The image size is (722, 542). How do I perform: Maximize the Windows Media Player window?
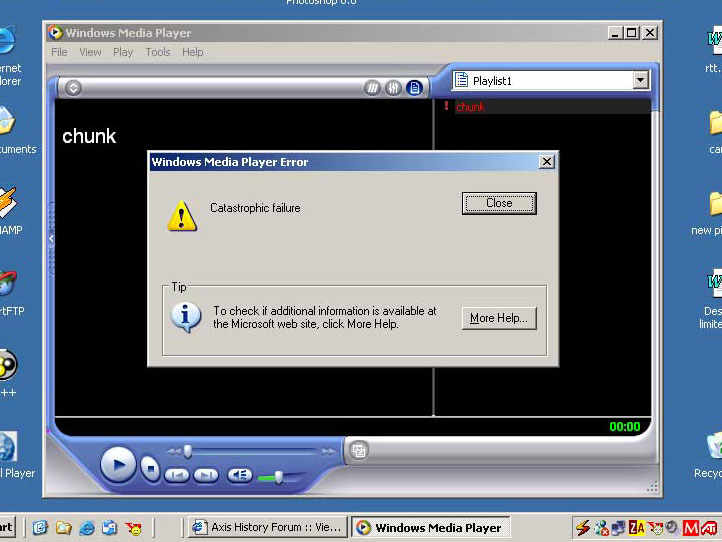pos(631,33)
